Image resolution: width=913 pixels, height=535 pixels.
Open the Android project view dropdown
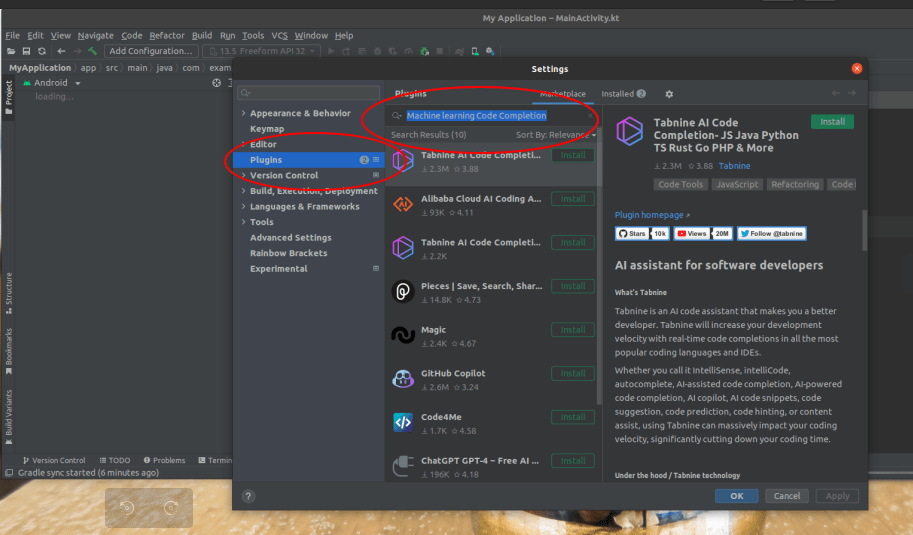tap(51, 83)
